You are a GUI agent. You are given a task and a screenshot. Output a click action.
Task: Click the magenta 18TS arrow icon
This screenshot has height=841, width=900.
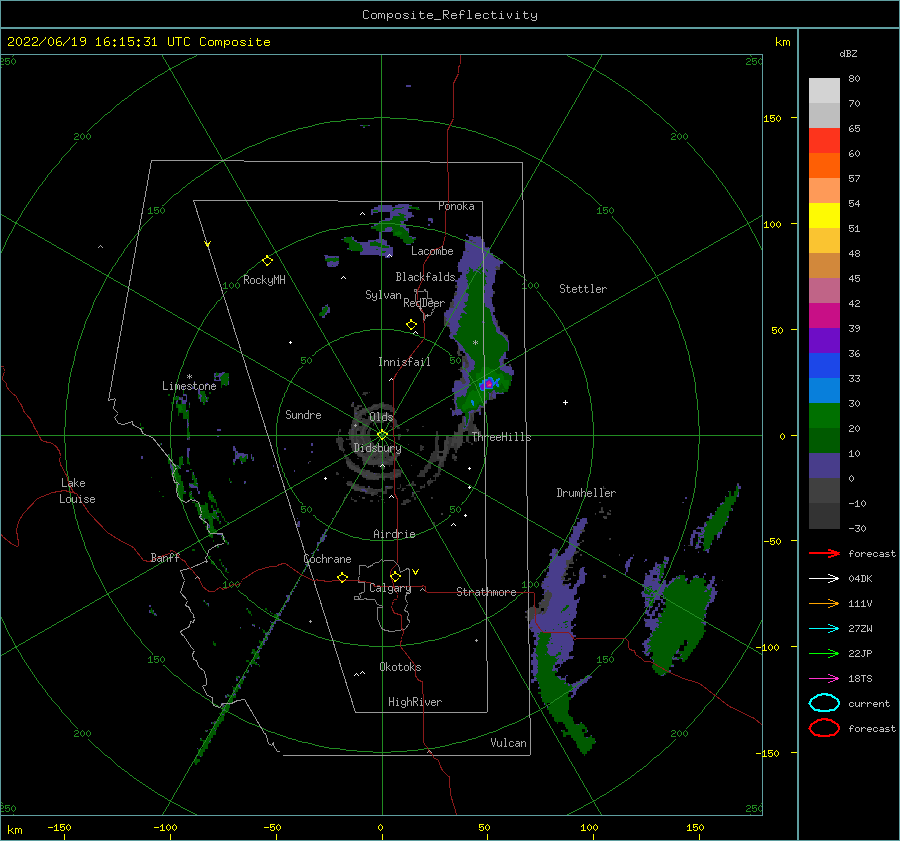click(824, 679)
